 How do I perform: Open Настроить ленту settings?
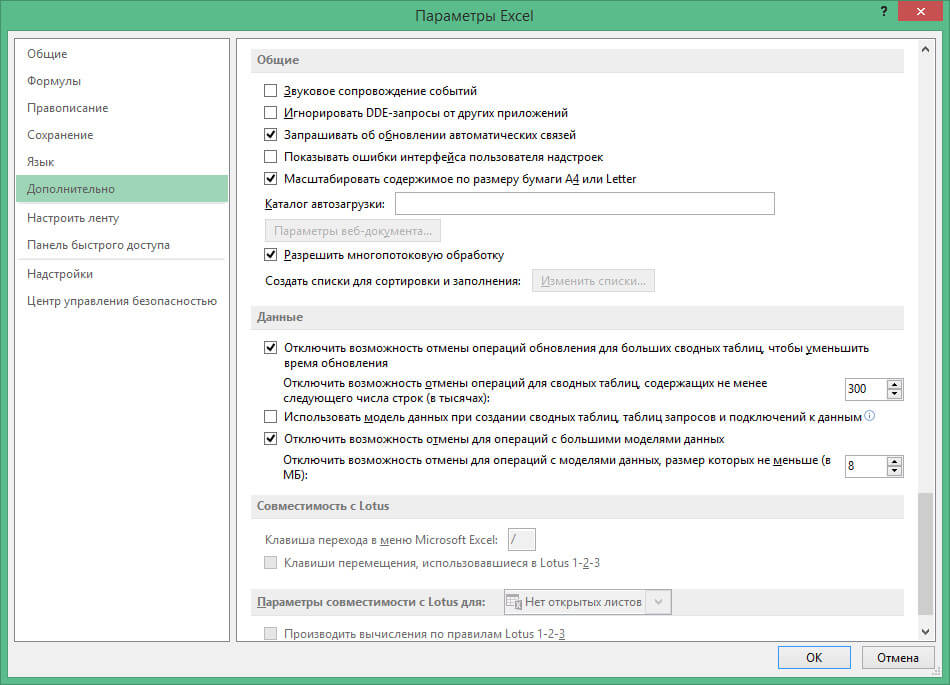(x=122, y=218)
